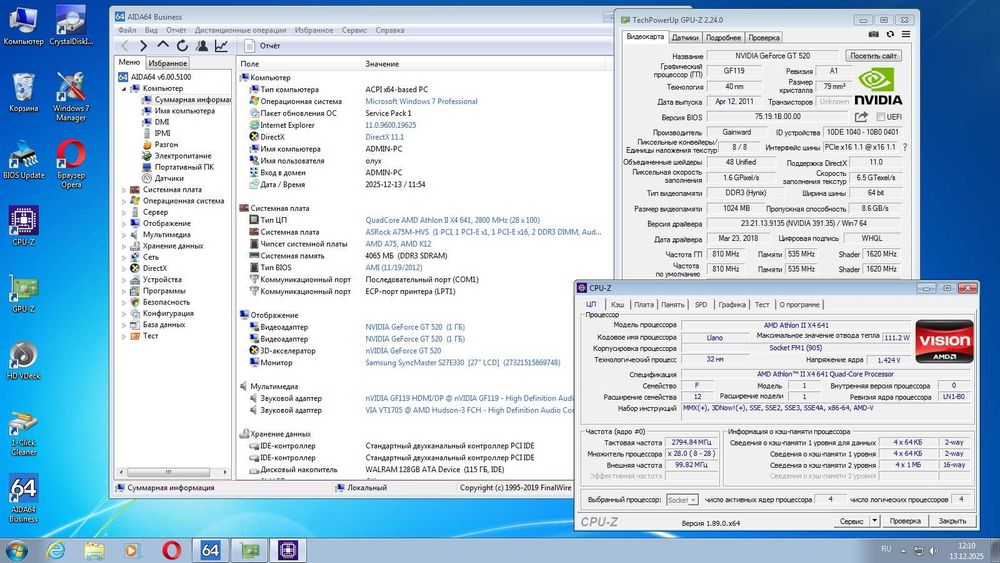Open GPU-Z screenshot camera icon

[x=874, y=34]
